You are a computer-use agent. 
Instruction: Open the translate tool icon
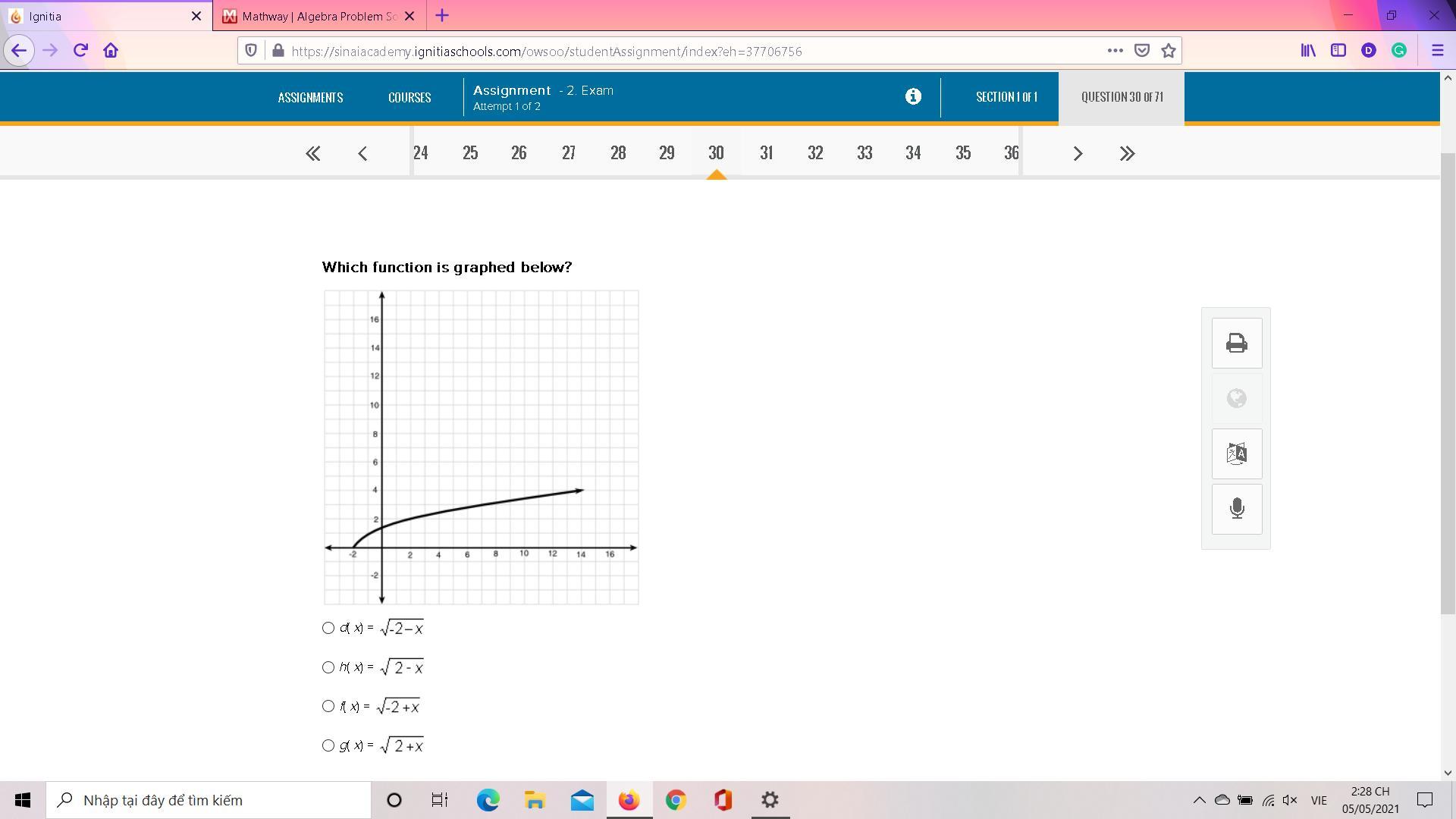[x=1236, y=454]
